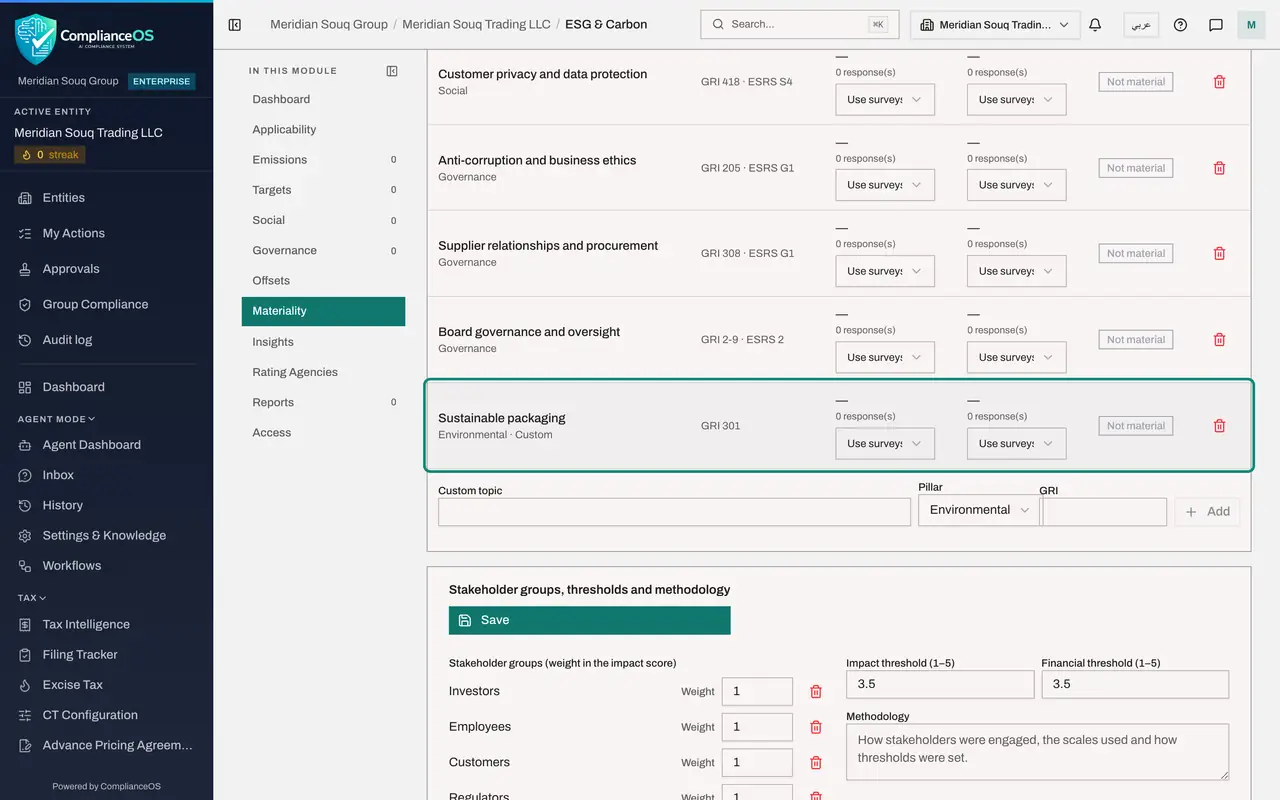
Task: Open the chat feedback icon
Action: click(x=1216, y=25)
